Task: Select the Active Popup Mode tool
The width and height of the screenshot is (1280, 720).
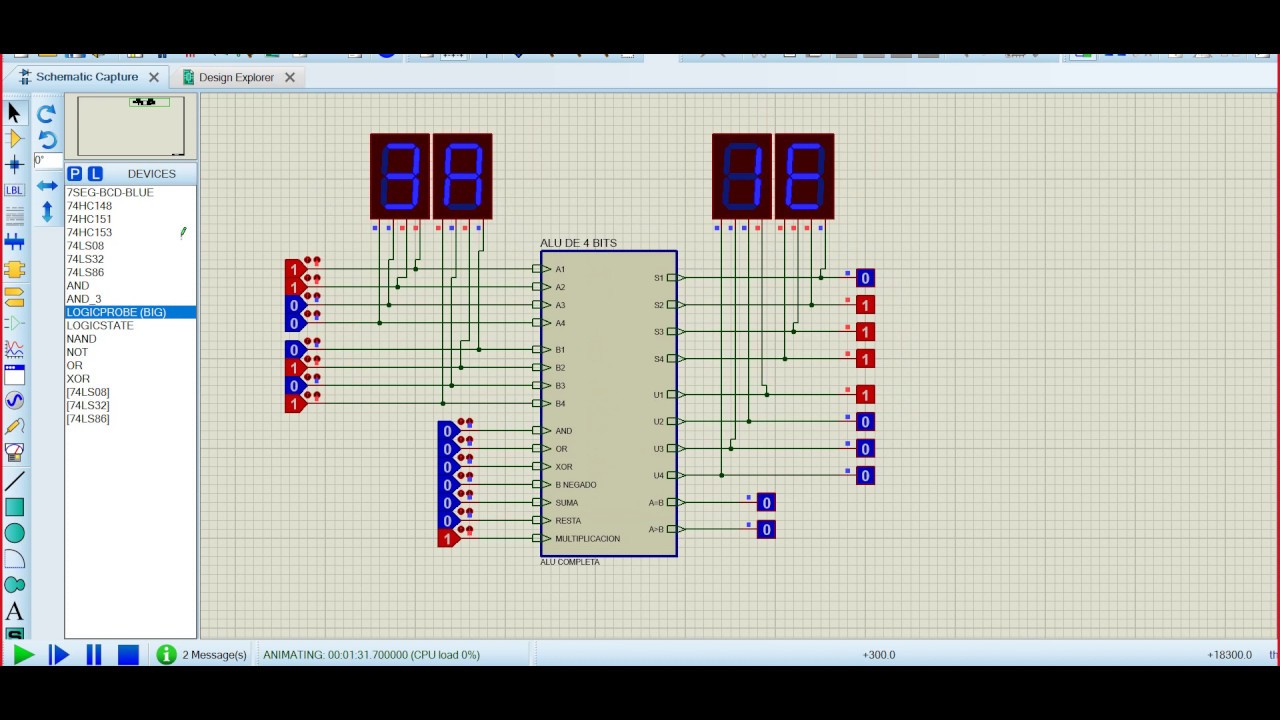Action: point(14,375)
